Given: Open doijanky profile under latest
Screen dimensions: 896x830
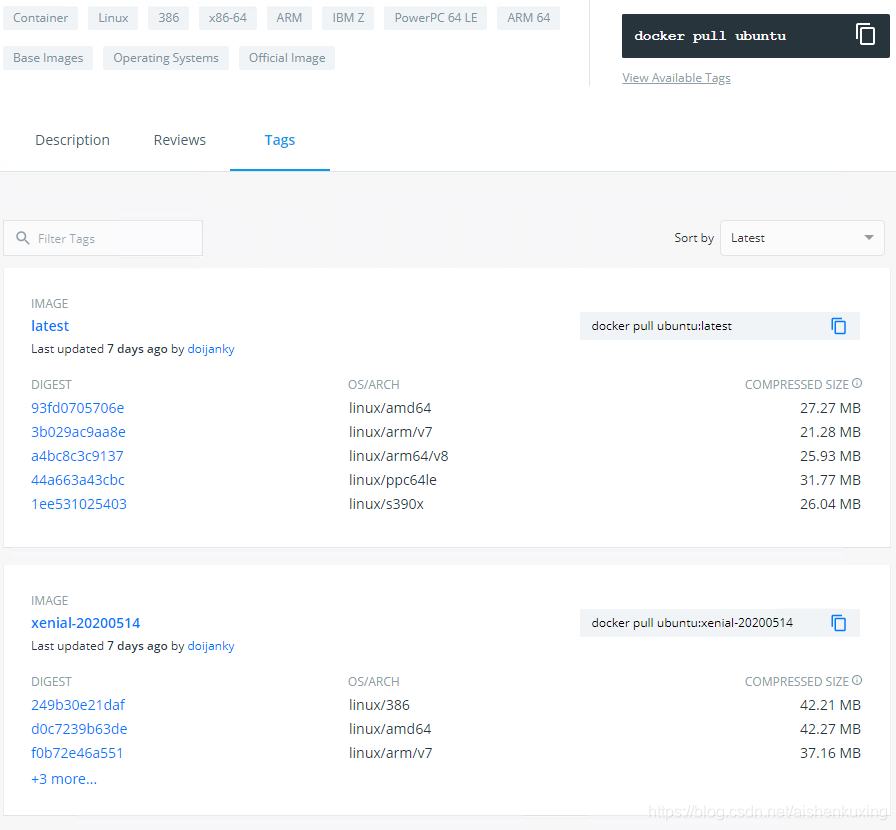Looking at the screenshot, I should (x=211, y=349).
